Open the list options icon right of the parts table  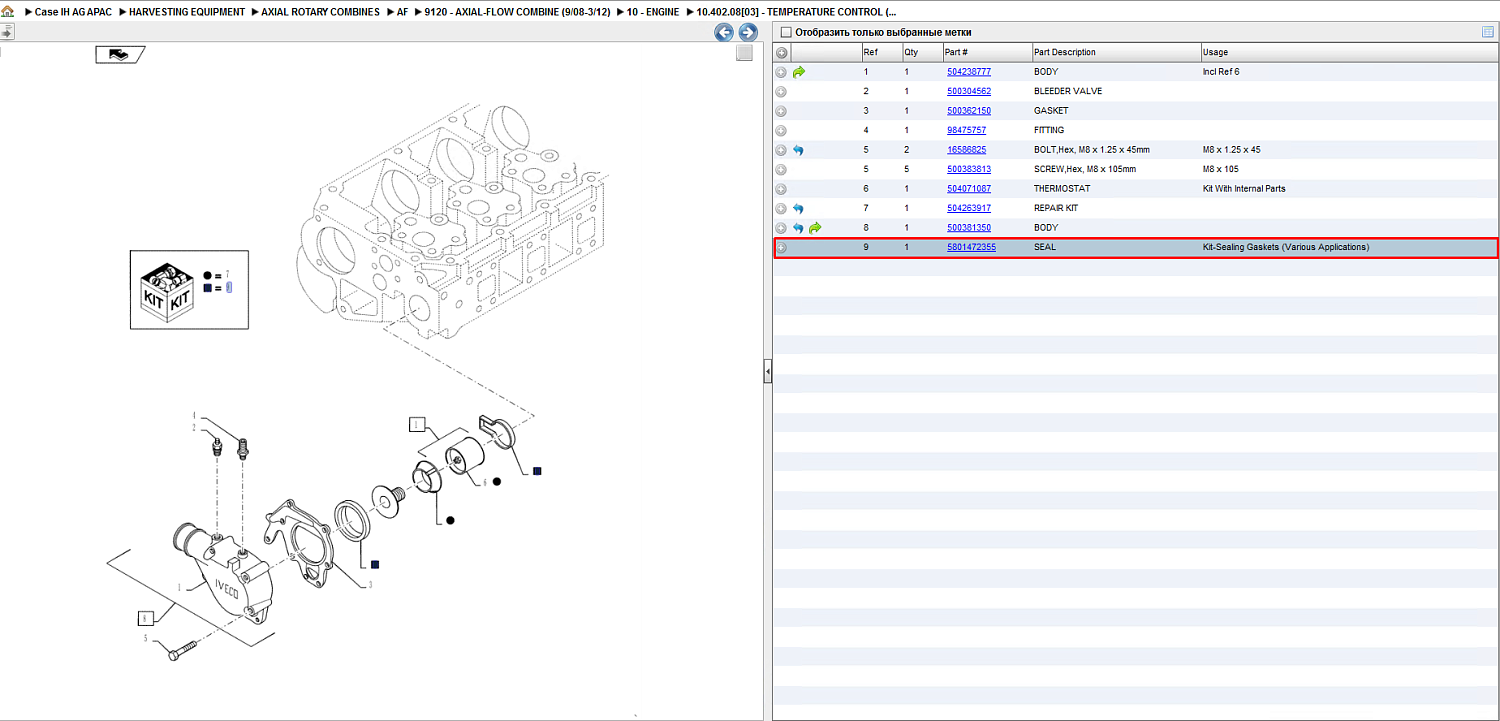point(1488,32)
